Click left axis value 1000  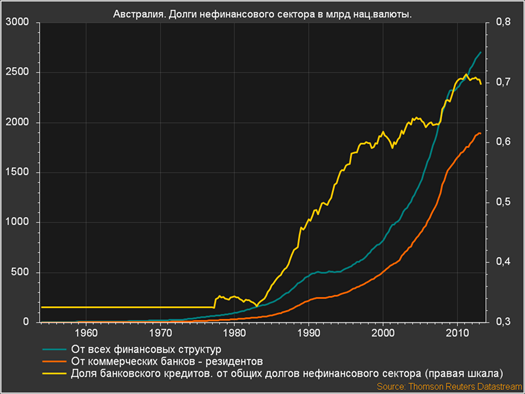point(17,222)
